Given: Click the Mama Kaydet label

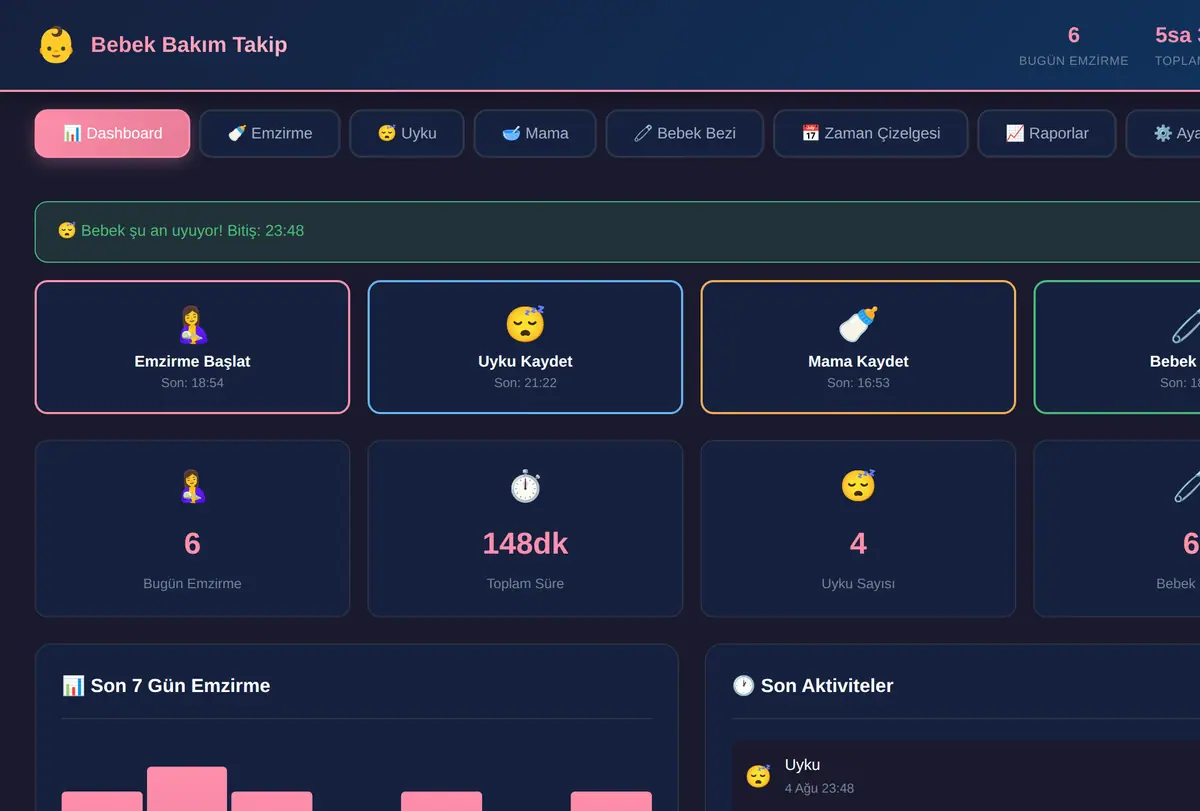Looking at the screenshot, I should tap(858, 361).
